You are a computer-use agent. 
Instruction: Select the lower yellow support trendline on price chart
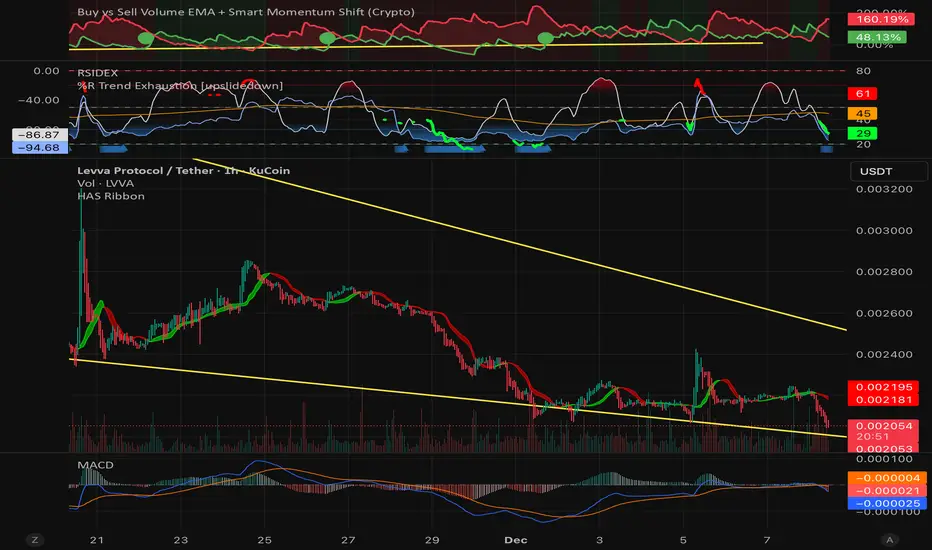pyautogui.click(x=458, y=398)
